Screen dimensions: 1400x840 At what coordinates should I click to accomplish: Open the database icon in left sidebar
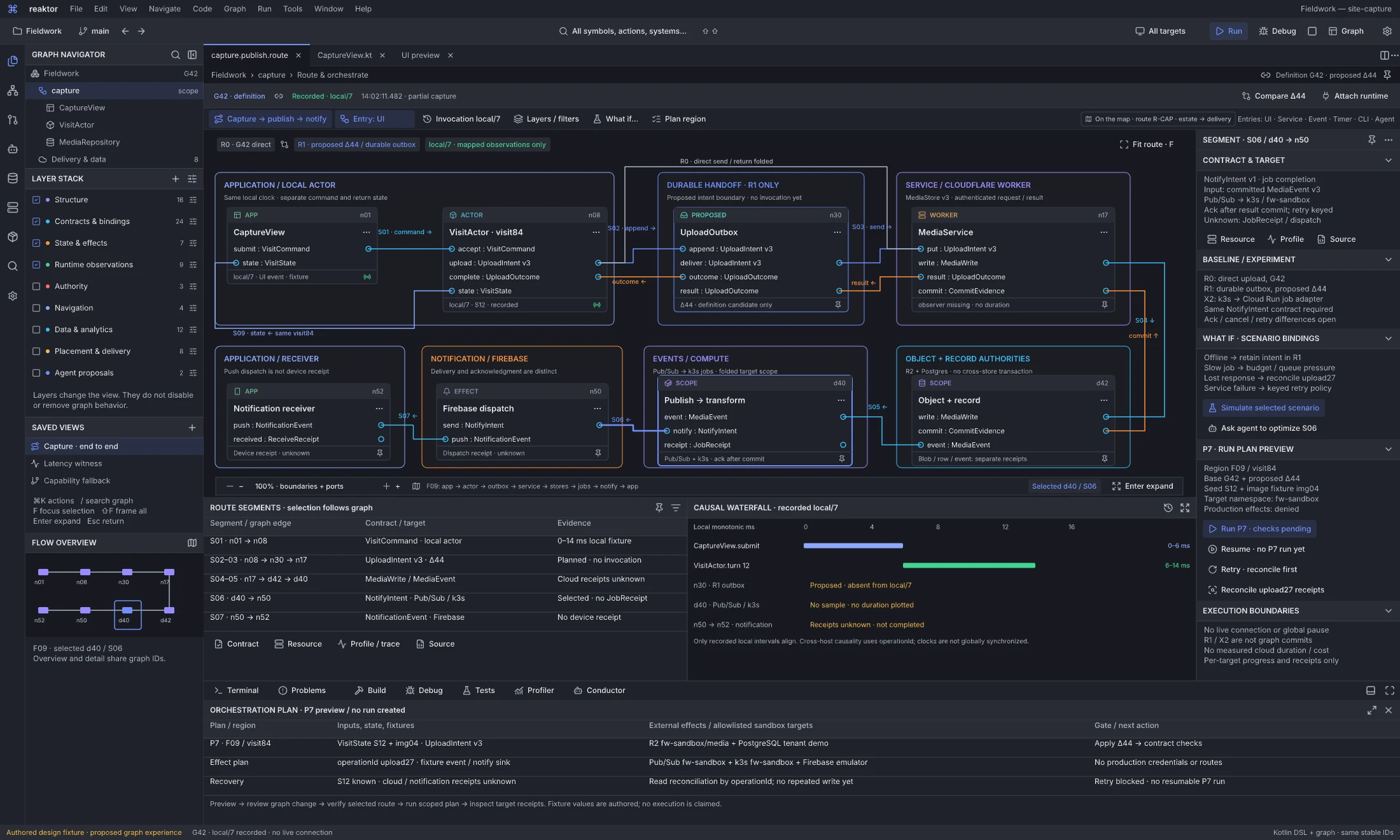pyautogui.click(x=12, y=178)
